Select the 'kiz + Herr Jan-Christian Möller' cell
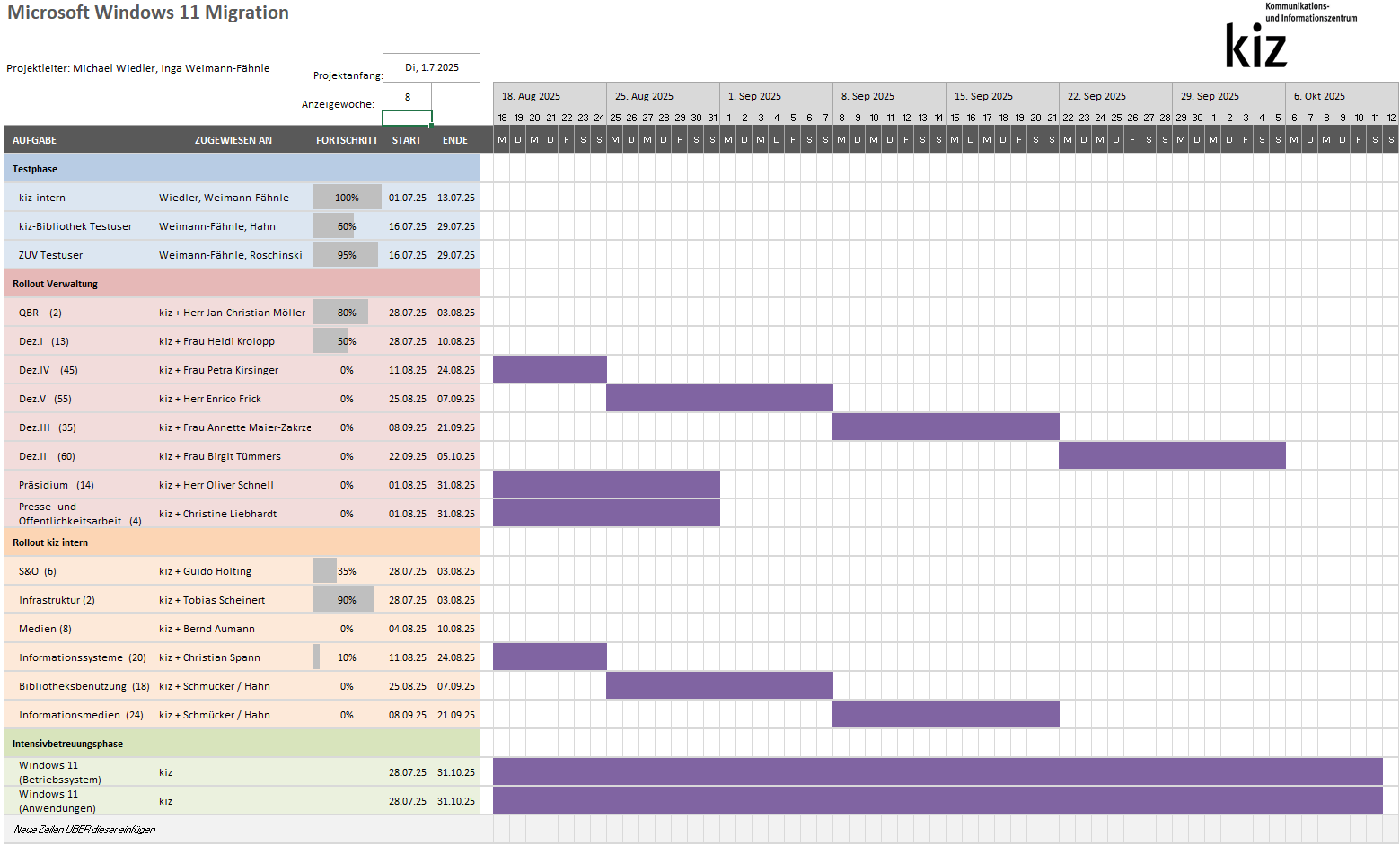Image resolution: width=1400 pixels, height=846 pixels. coord(234,313)
